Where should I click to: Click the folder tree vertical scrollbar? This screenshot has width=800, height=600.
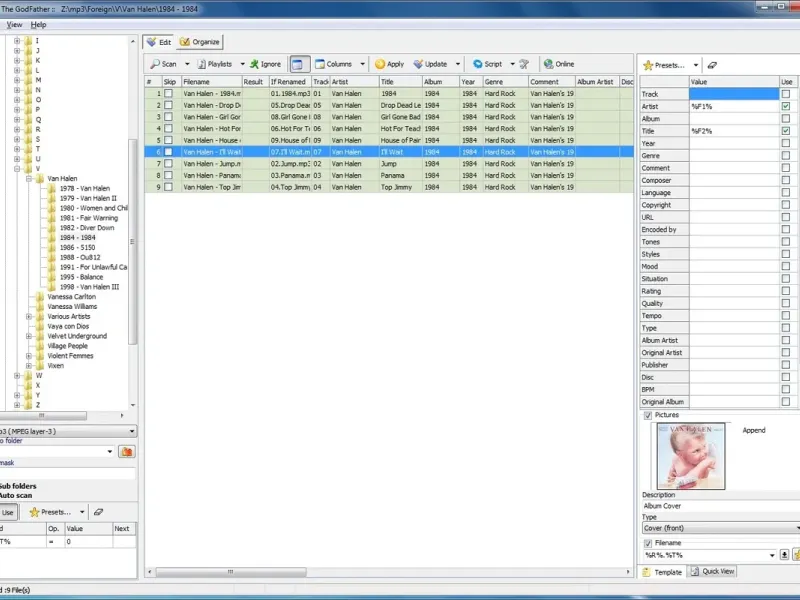(133, 241)
